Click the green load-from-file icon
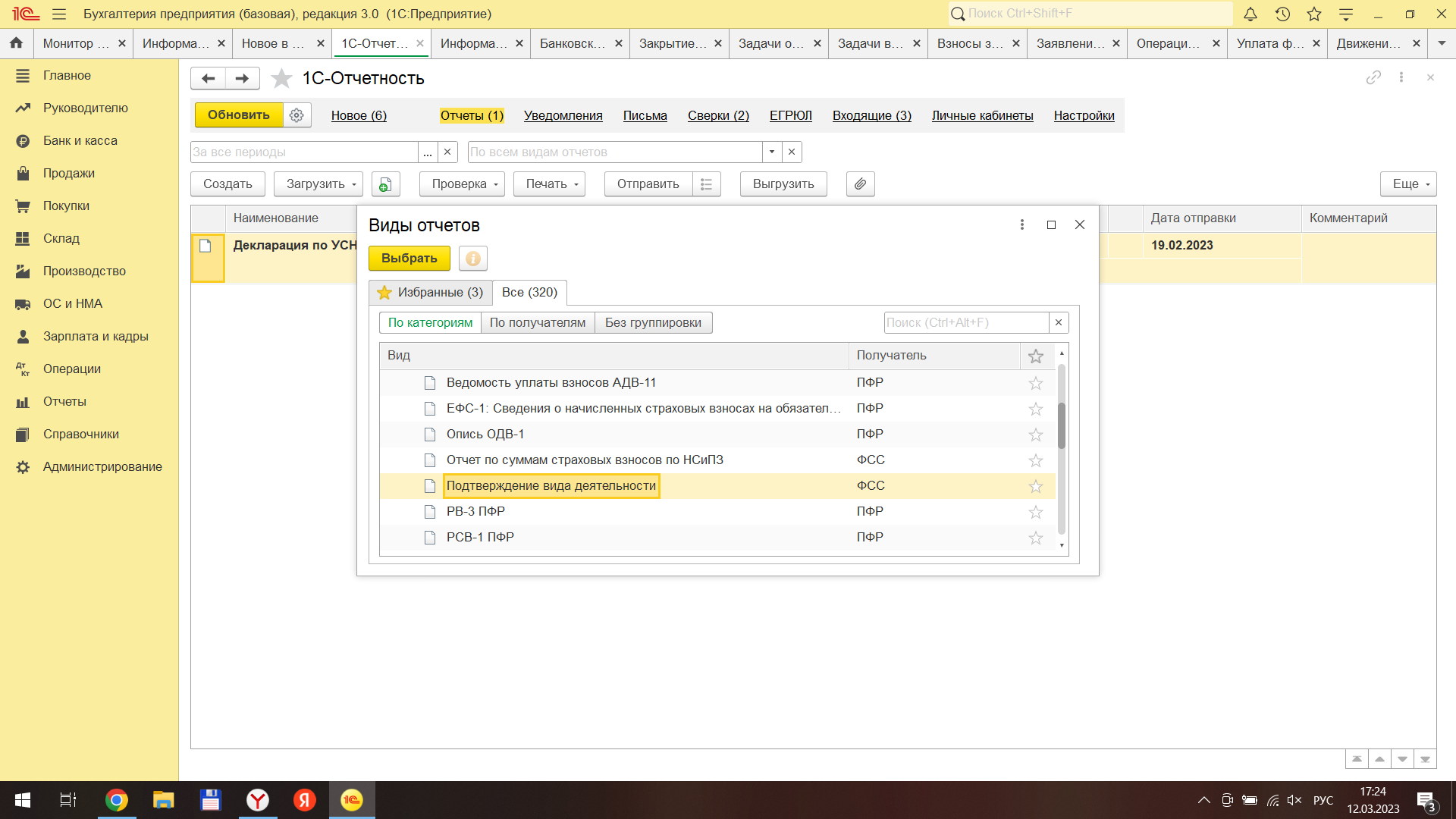The width and height of the screenshot is (1456, 819). (x=385, y=184)
